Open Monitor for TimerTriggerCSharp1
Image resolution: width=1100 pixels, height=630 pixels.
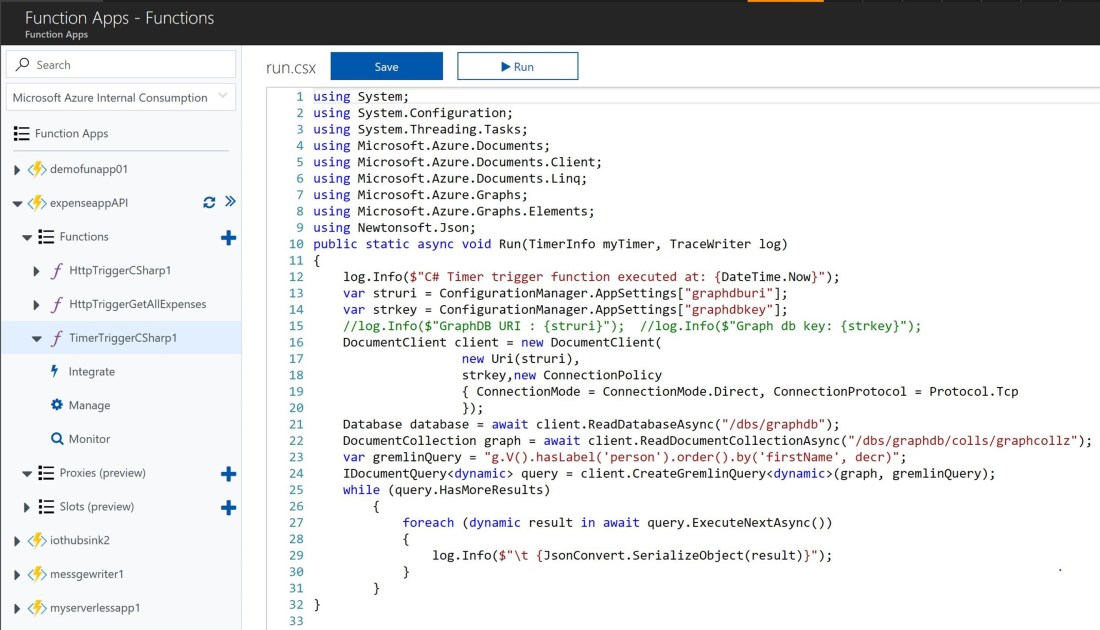point(89,439)
